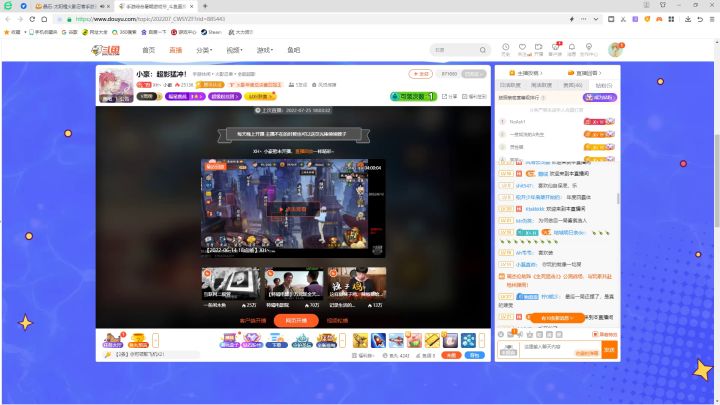Click the orange 发送 send button
The width and height of the screenshot is (720, 405).
[609, 350]
